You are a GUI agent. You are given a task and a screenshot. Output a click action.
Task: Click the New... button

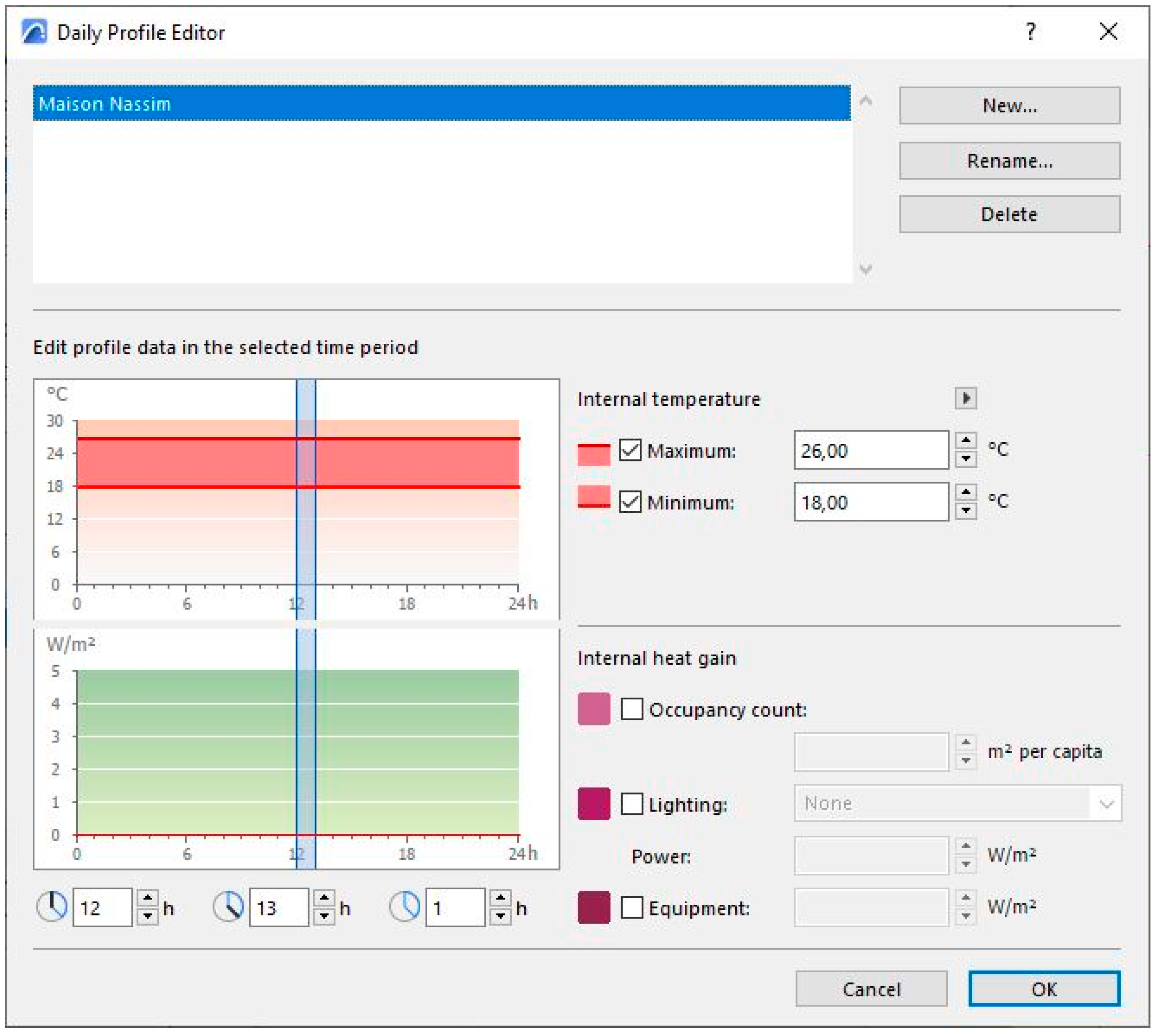pyautogui.click(x=1009, y=105)
